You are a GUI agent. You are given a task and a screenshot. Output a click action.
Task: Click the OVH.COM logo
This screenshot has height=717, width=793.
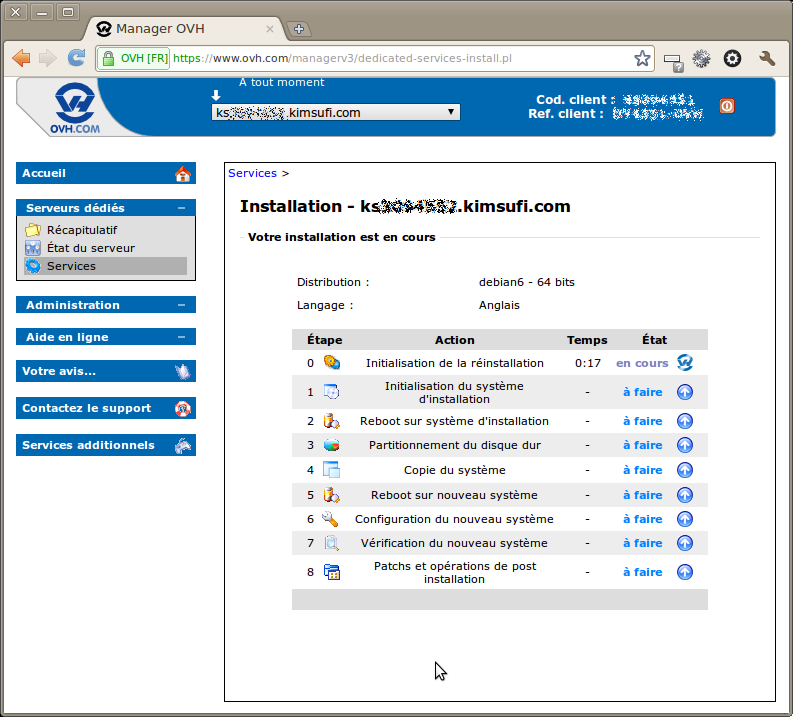pos(75,108)
